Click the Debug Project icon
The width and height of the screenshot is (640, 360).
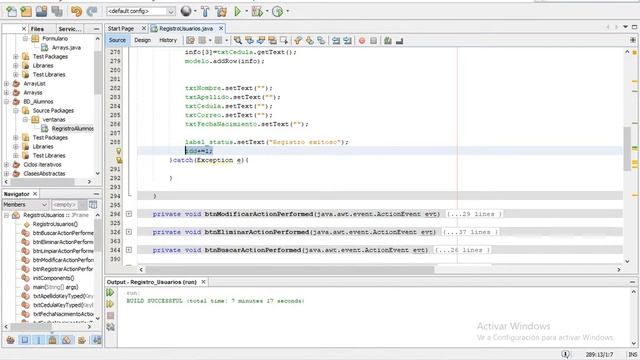(257, 11)
